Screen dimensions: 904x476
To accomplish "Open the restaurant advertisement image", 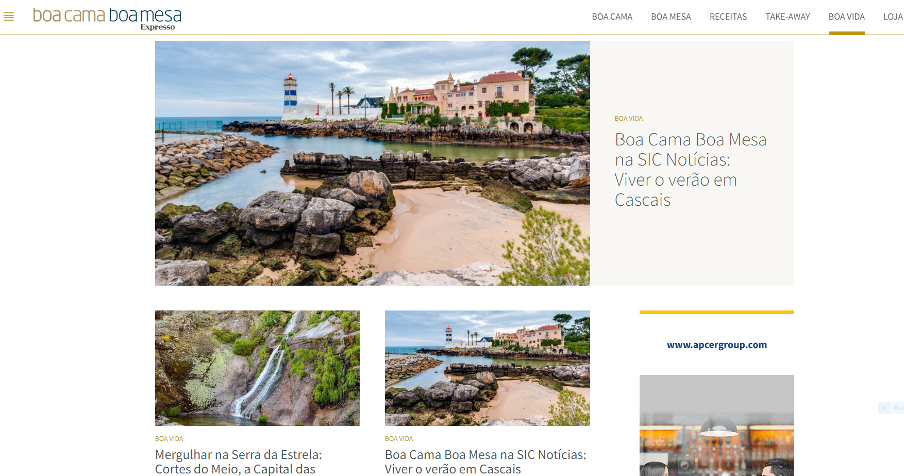I will point(717,425).
